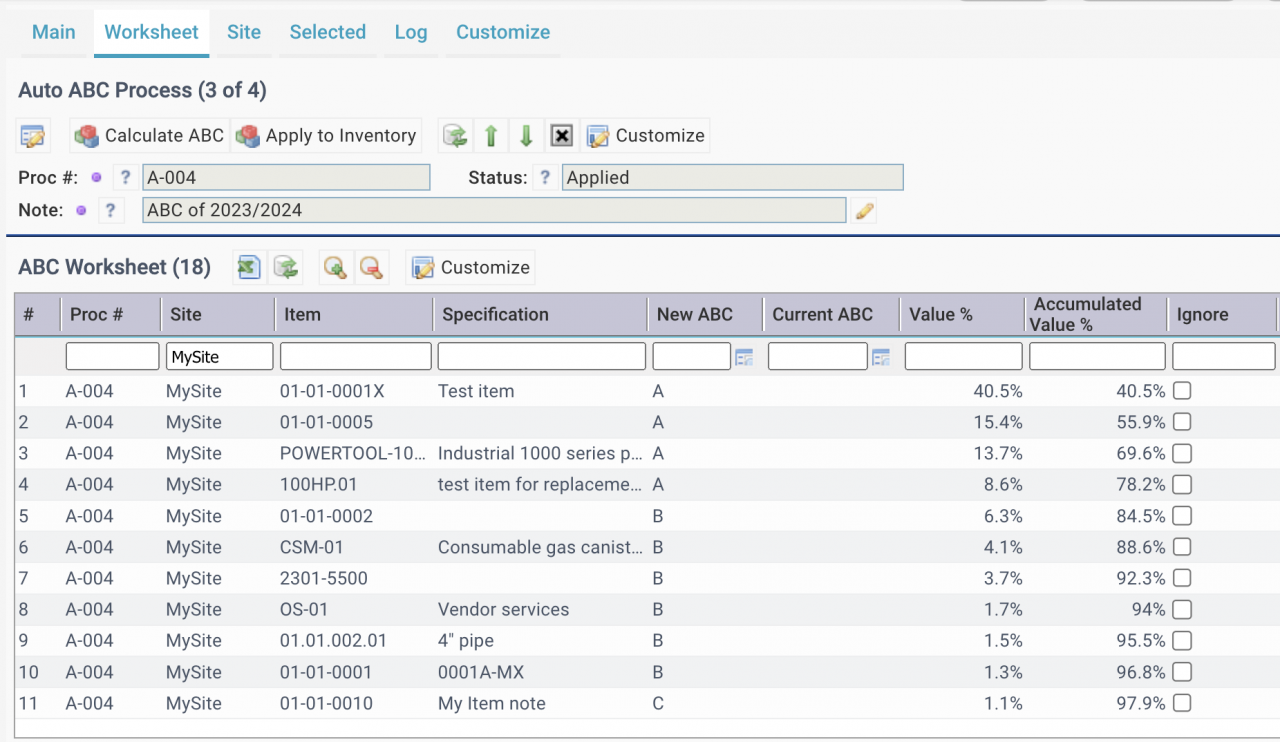
Task: Edit the note with the pencil icon
Action: pyautogui.click(x=865, y=210)
